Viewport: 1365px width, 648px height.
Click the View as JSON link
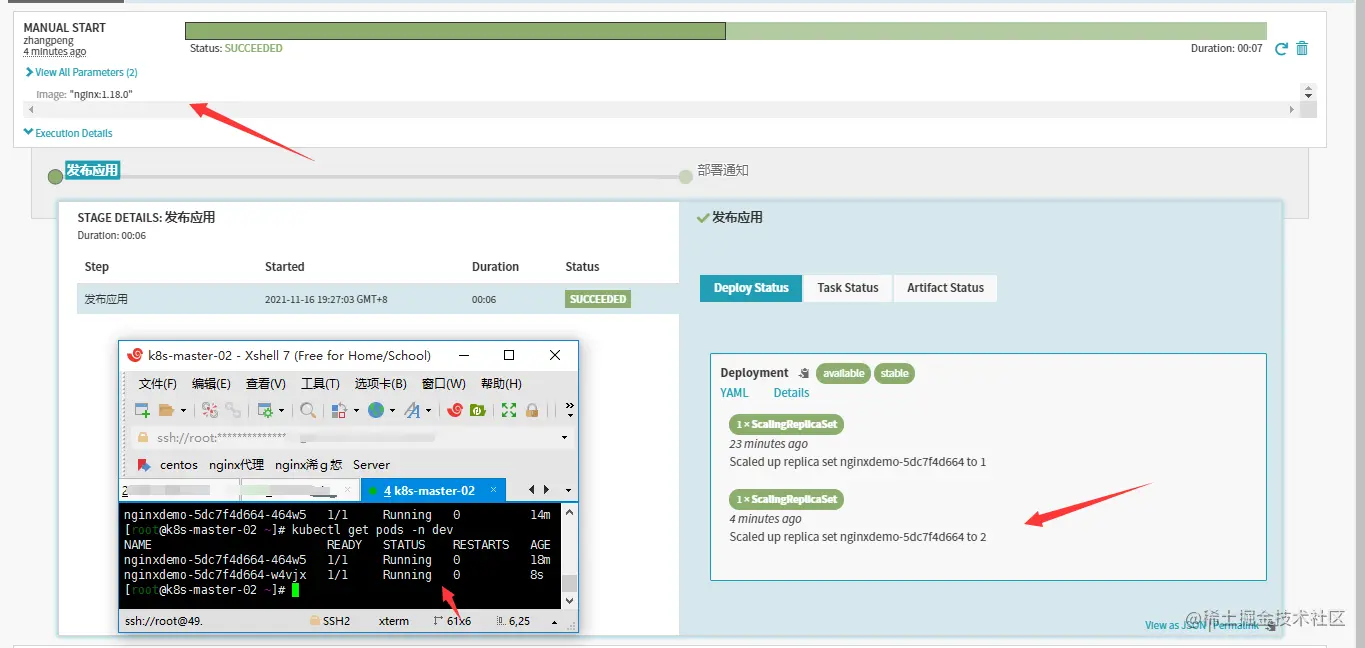point(1175,625)
